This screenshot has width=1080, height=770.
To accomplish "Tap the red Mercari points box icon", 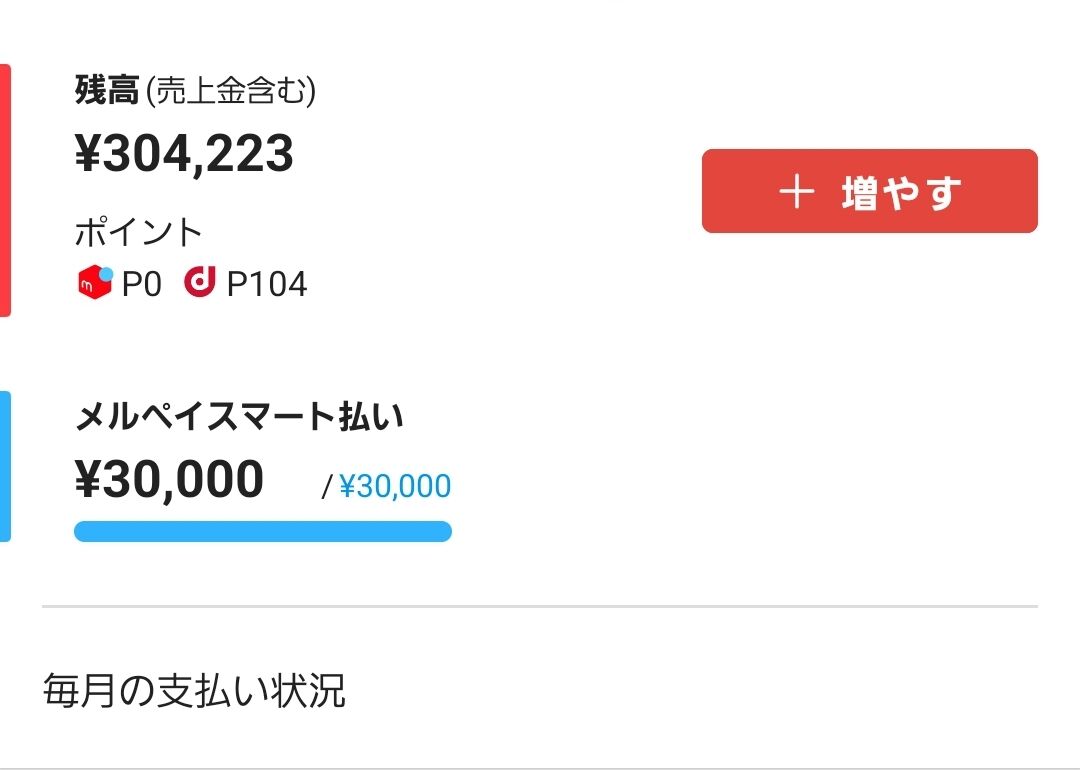I will pyautogui.click(x=93, y=284).
